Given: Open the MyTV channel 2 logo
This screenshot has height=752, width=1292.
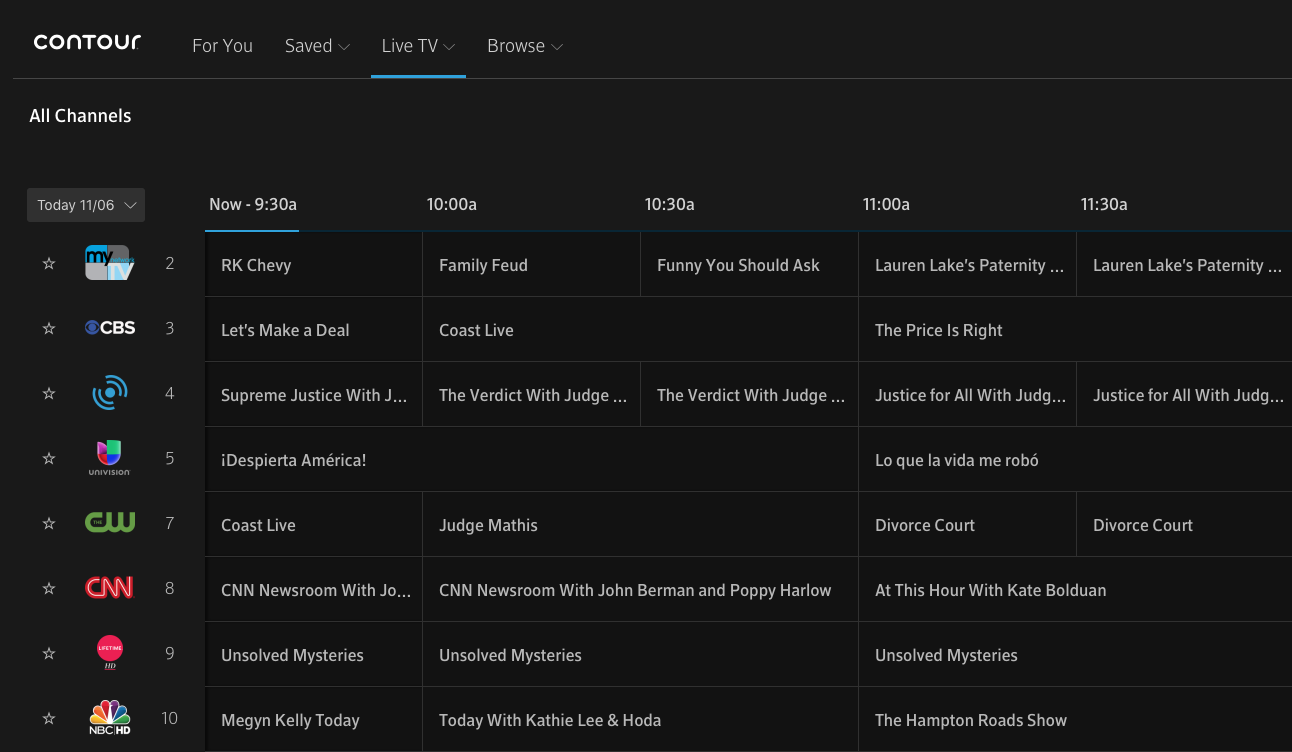Looking at the screenshot, I should click(x=109, y=263).
